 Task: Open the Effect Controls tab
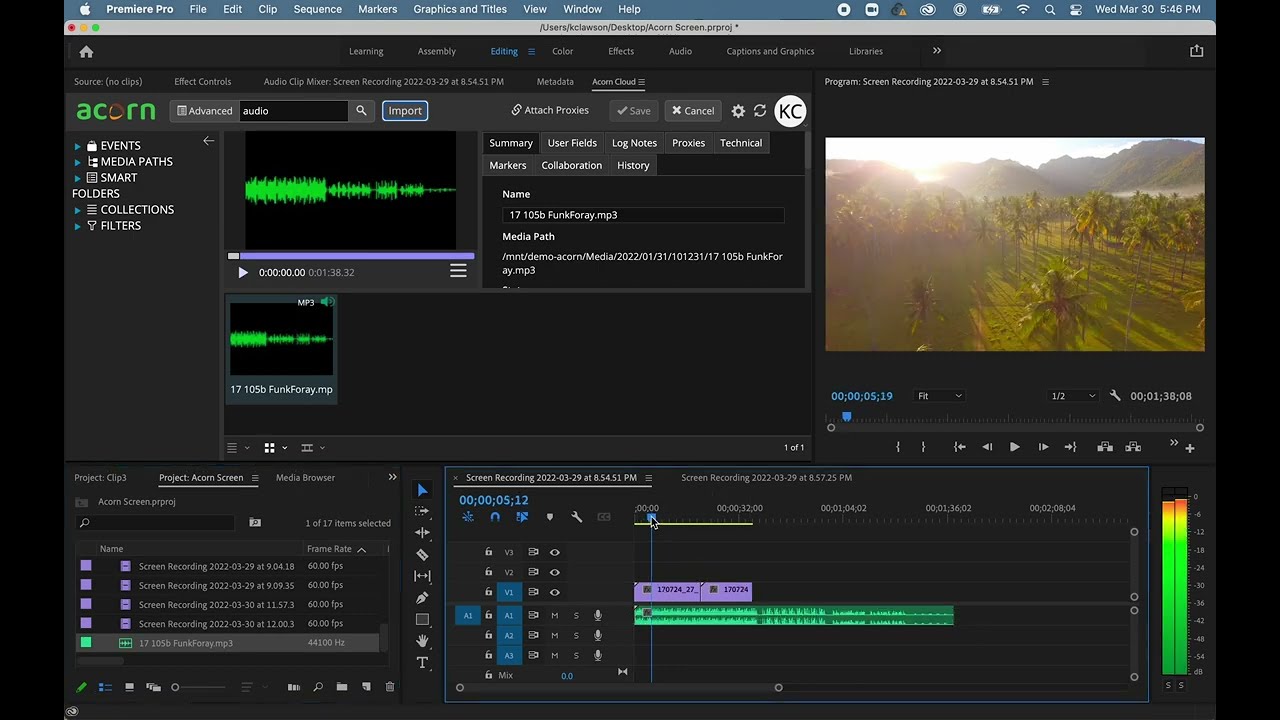click(203, 82)
